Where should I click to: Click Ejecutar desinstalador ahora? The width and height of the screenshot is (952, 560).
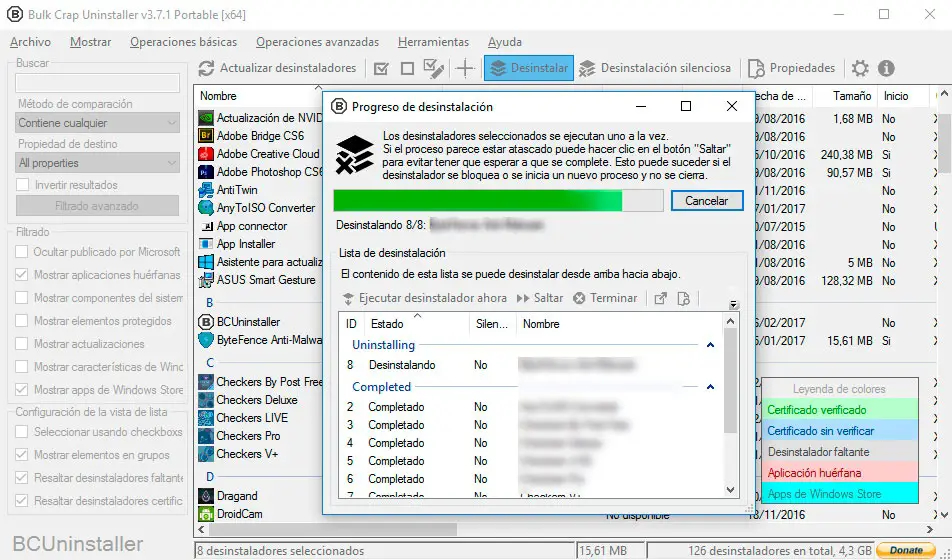click(x=424, y=298)
